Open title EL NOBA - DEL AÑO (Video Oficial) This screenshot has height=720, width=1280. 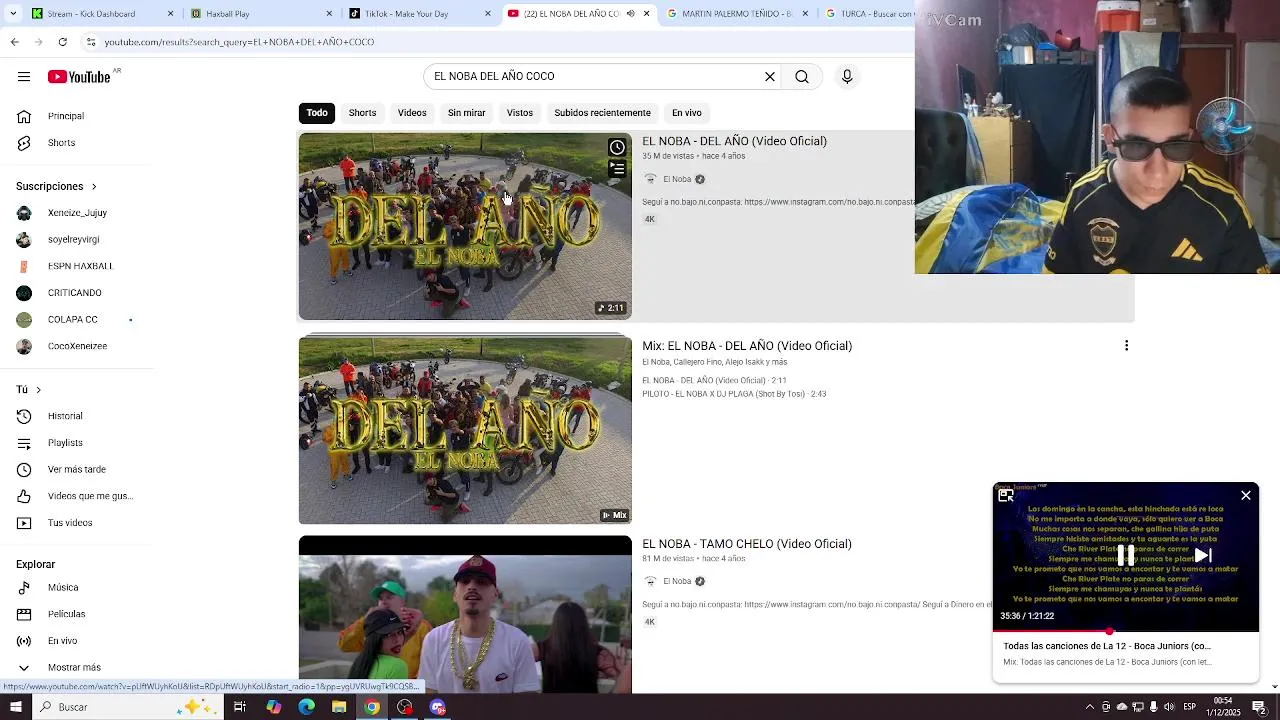[734, 142]
